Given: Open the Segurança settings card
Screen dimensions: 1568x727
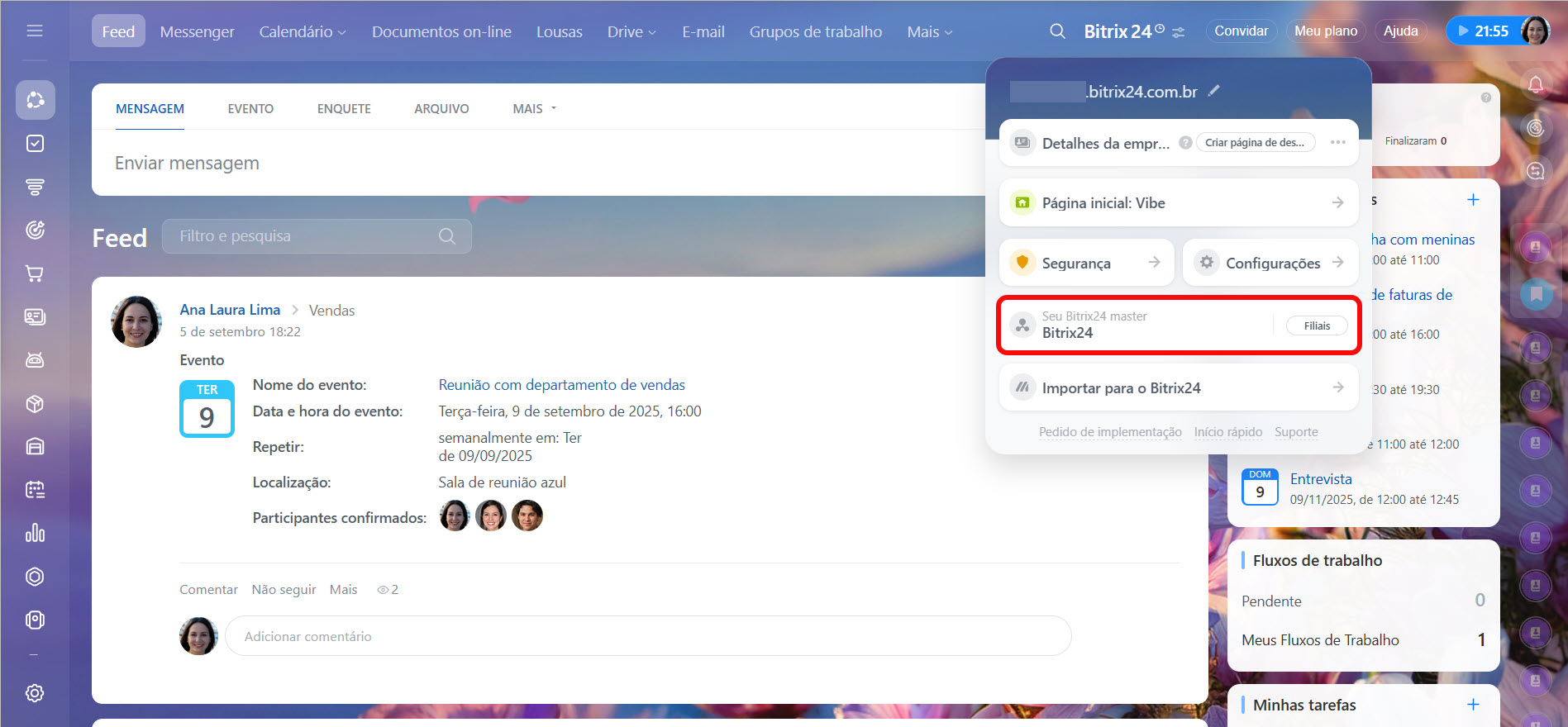Looking at the screenshot, I should (x=1086, y=263).
